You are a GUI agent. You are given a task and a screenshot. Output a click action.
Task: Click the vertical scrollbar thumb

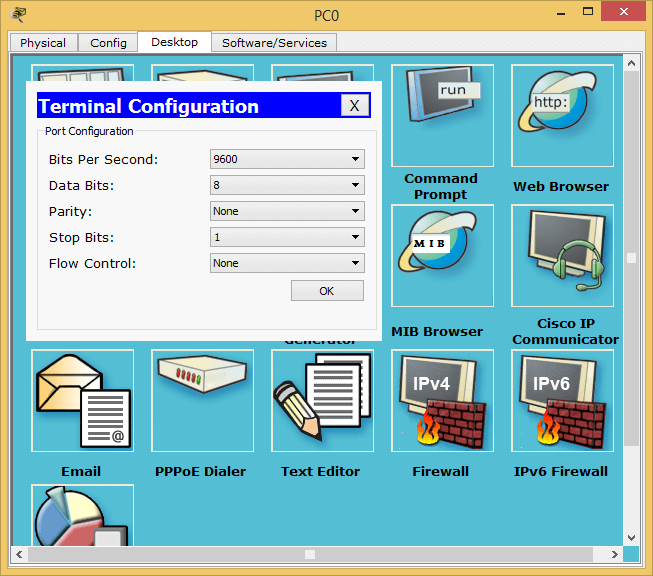(631, 258)
